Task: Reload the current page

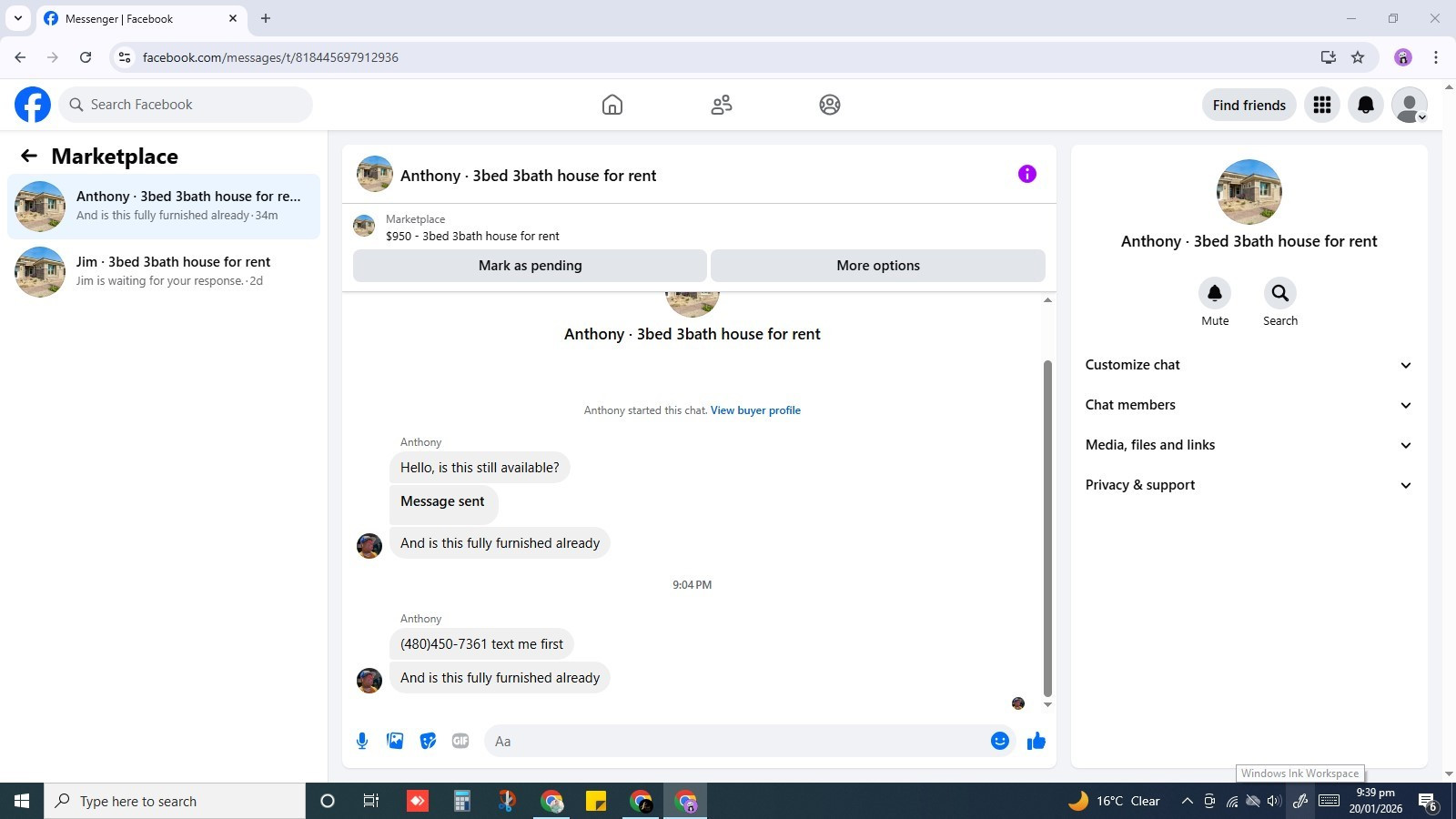Action: pos(86,57)
